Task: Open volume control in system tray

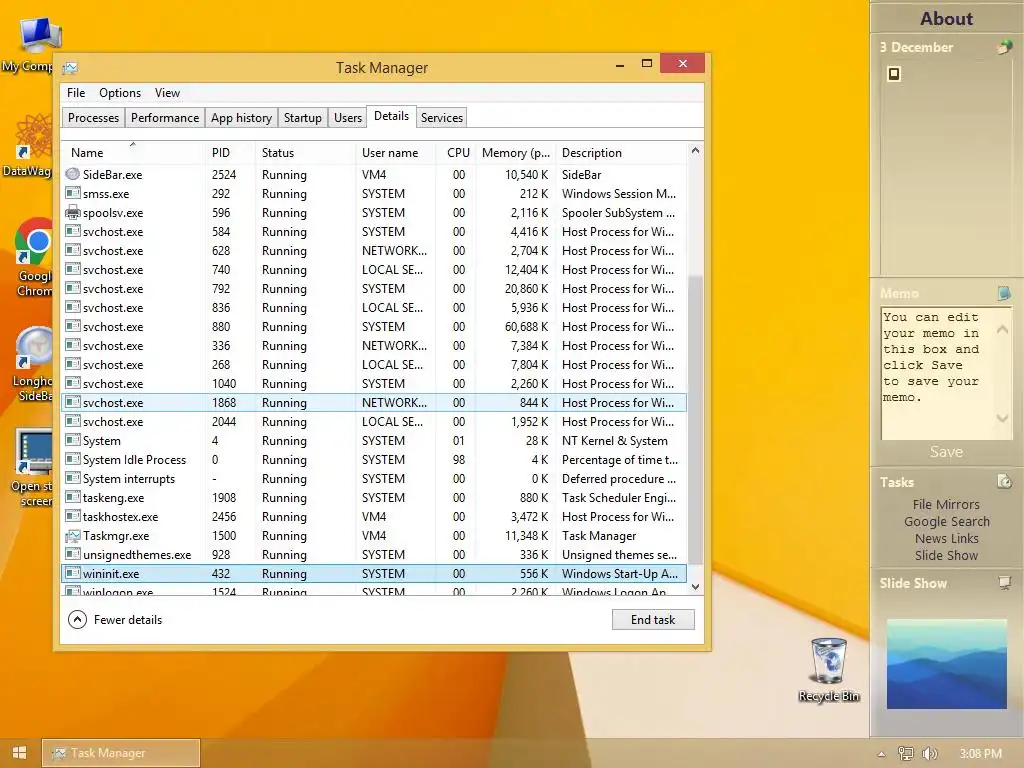Action: point(930,753)
